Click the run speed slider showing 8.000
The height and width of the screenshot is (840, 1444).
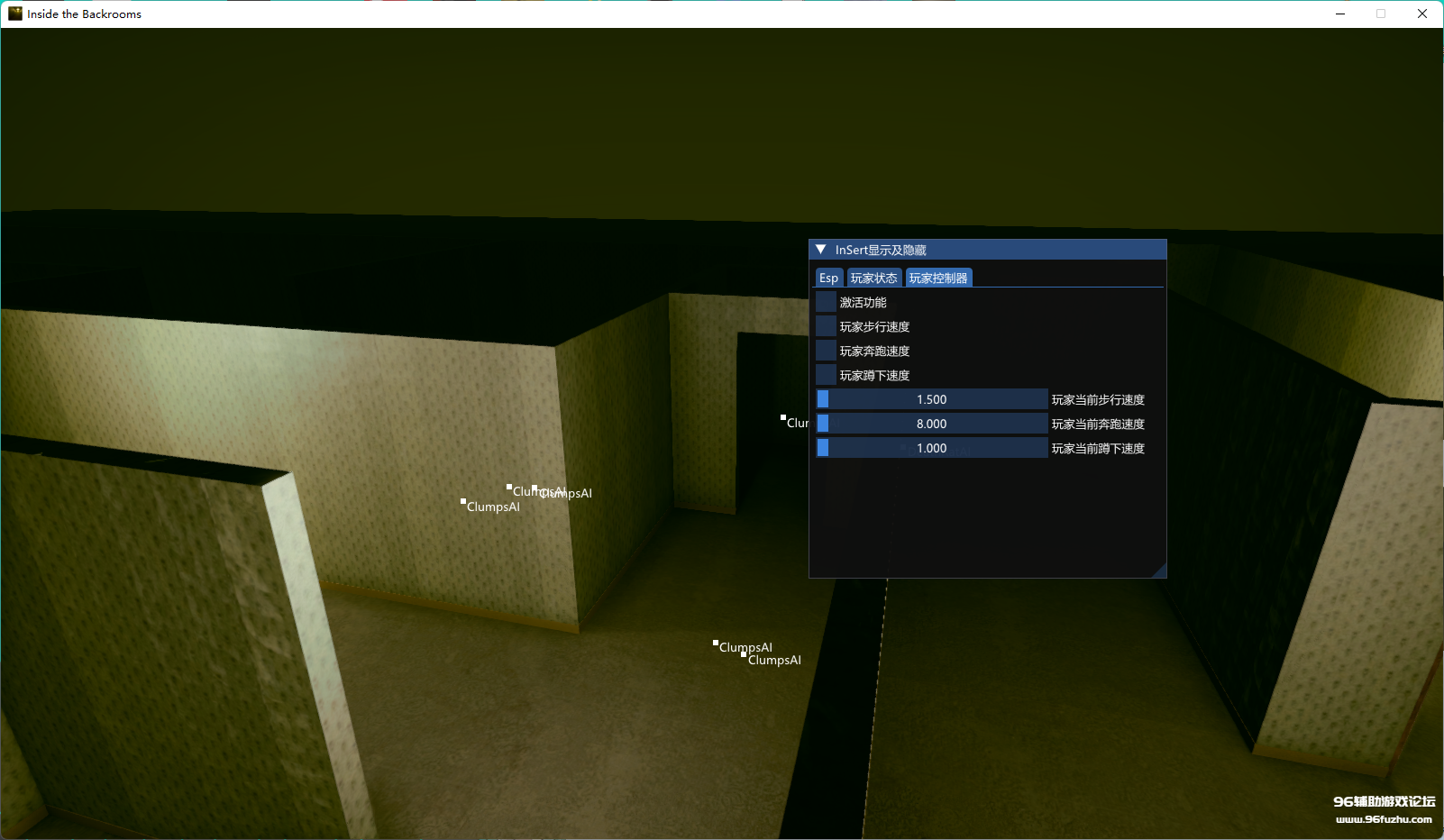pyautogui.click(x=931, y=424)
